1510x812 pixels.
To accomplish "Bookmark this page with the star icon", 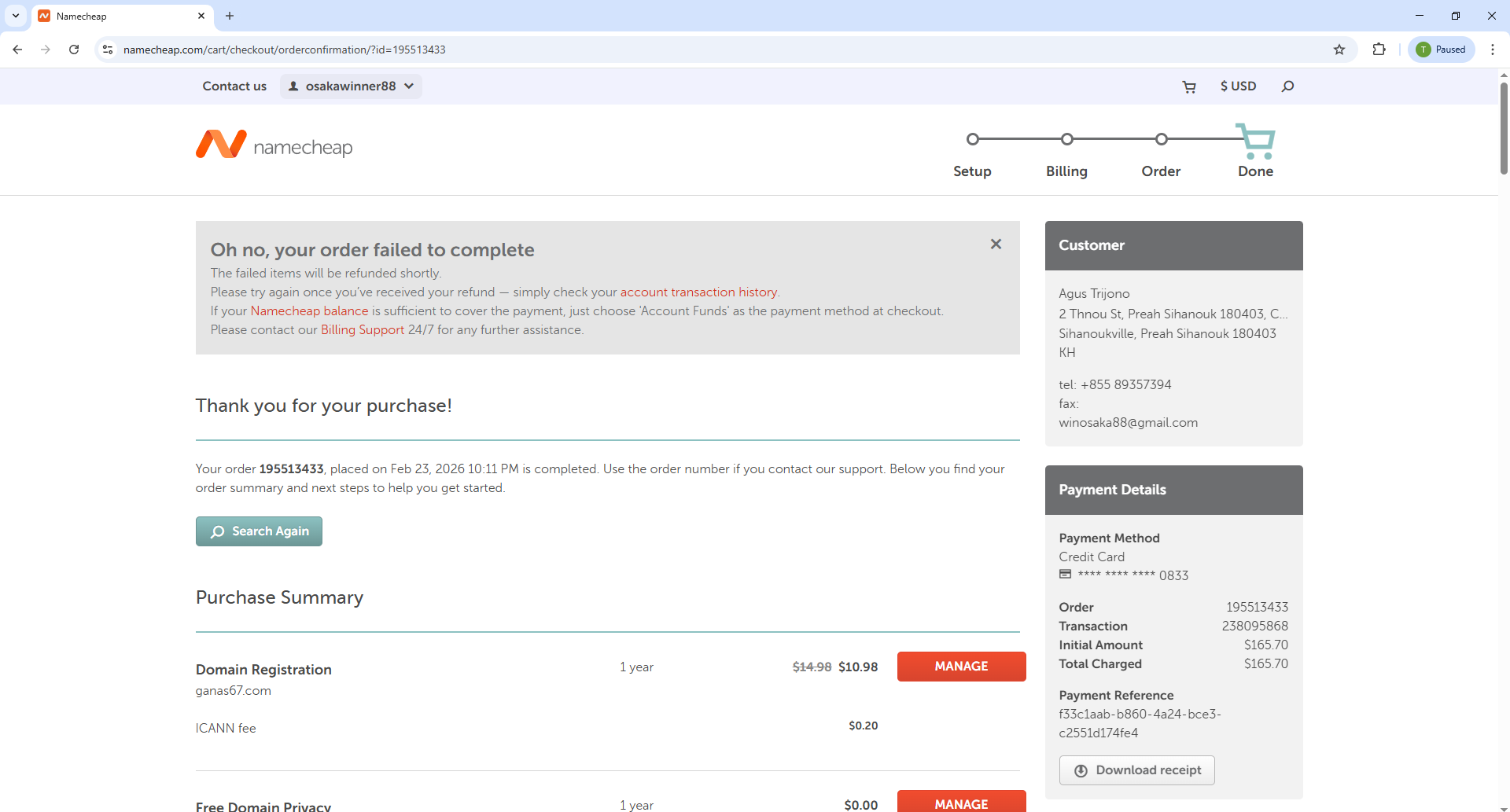I will (1339, 50).
